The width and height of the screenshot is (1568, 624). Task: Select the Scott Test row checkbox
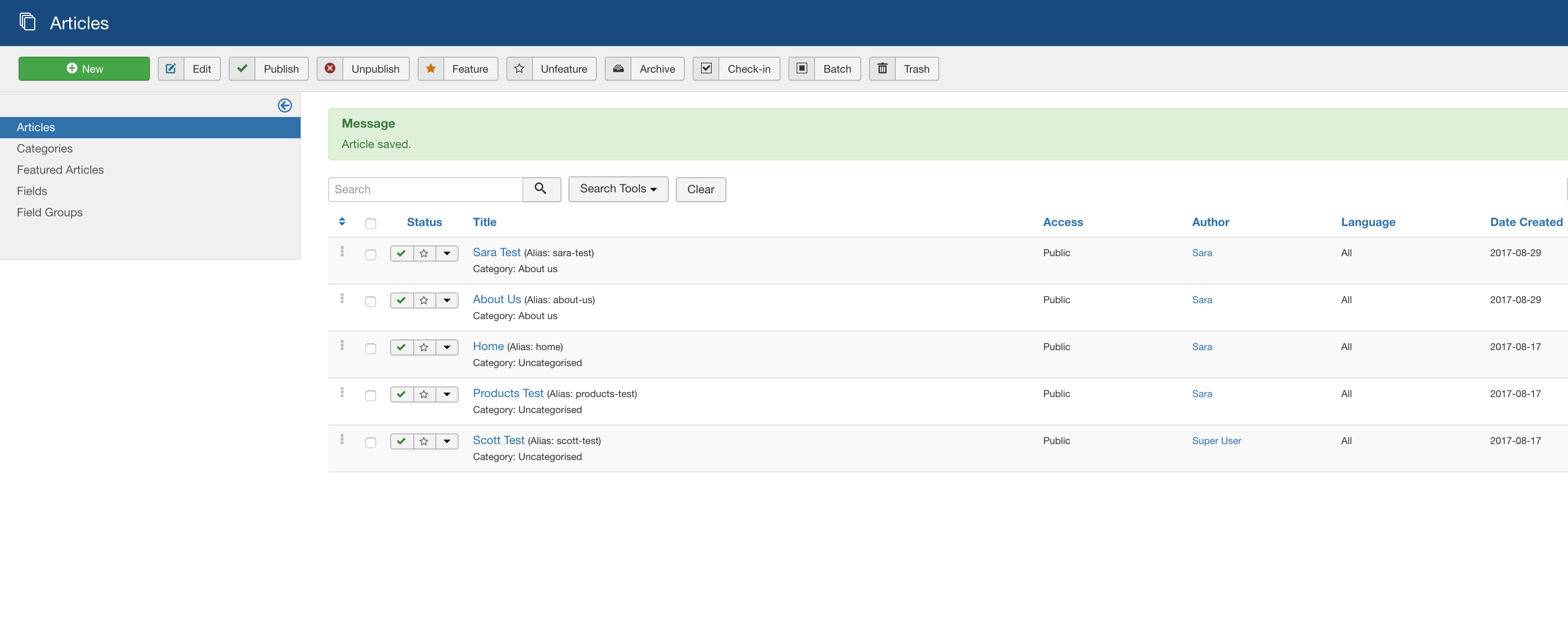tap(371, 443)
